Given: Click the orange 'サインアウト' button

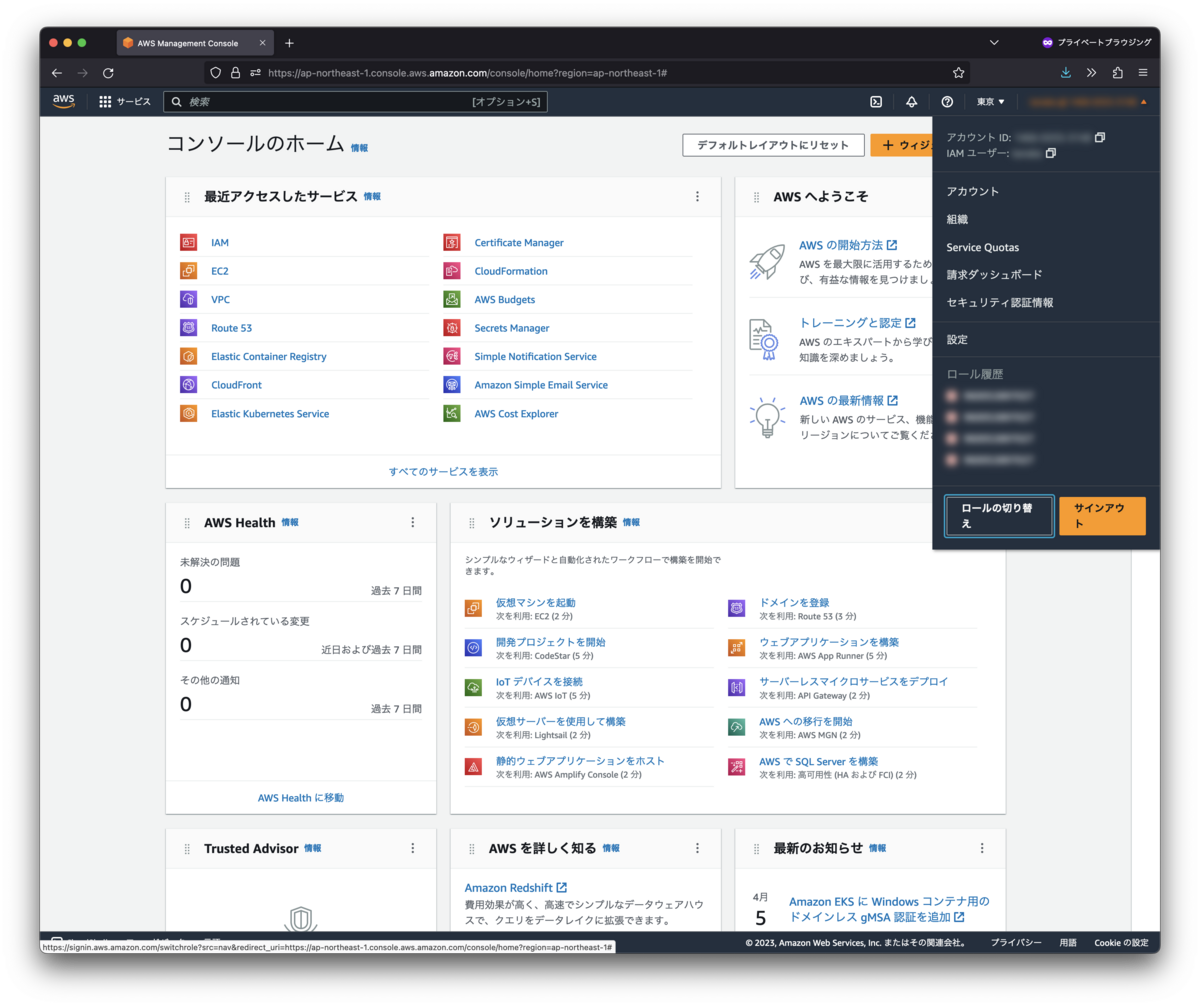Looking at the screenshot, I should [1102, 516].
